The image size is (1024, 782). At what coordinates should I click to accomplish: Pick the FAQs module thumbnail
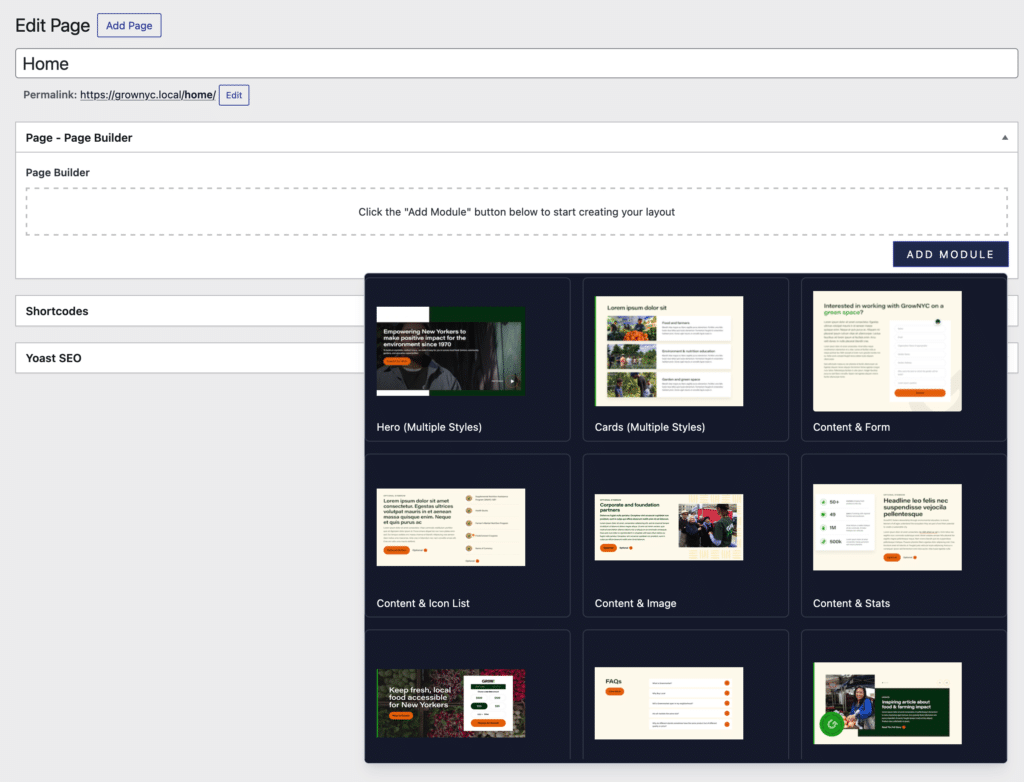coord(669,703)
